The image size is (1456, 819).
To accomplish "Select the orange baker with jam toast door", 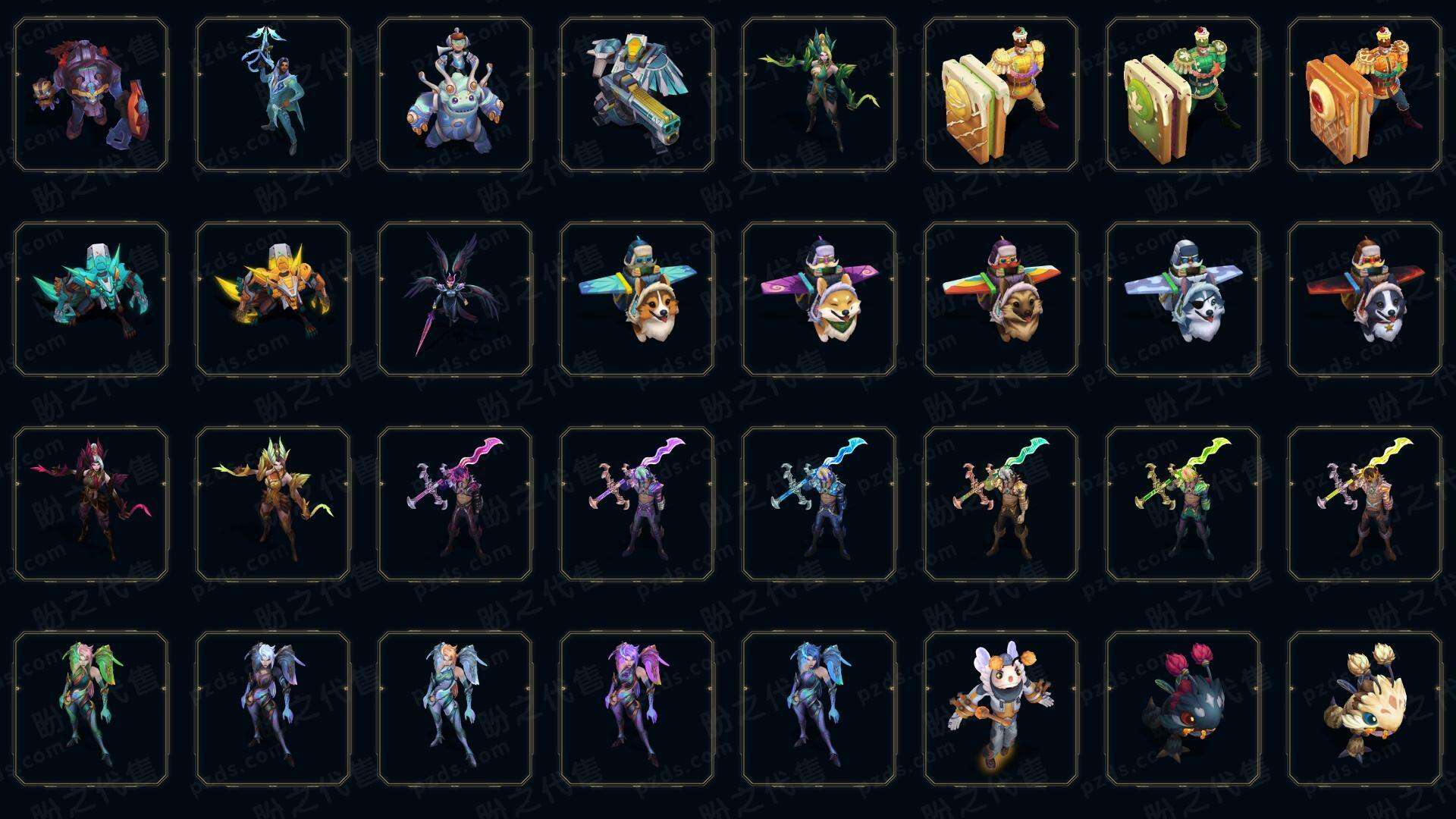I will click(x=1365, y=94).
